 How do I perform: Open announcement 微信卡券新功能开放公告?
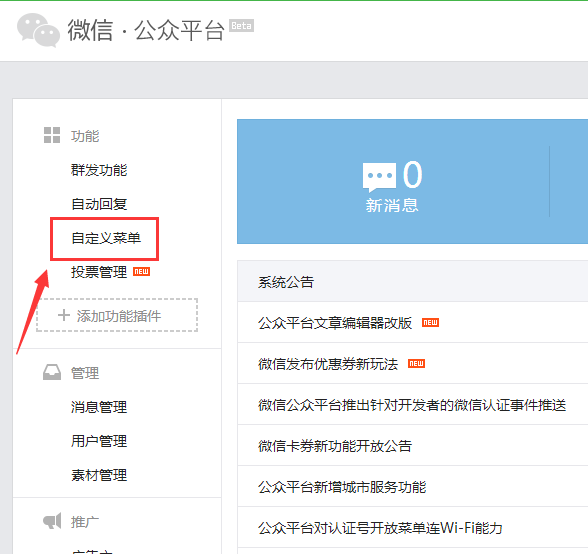click(335, 446)
